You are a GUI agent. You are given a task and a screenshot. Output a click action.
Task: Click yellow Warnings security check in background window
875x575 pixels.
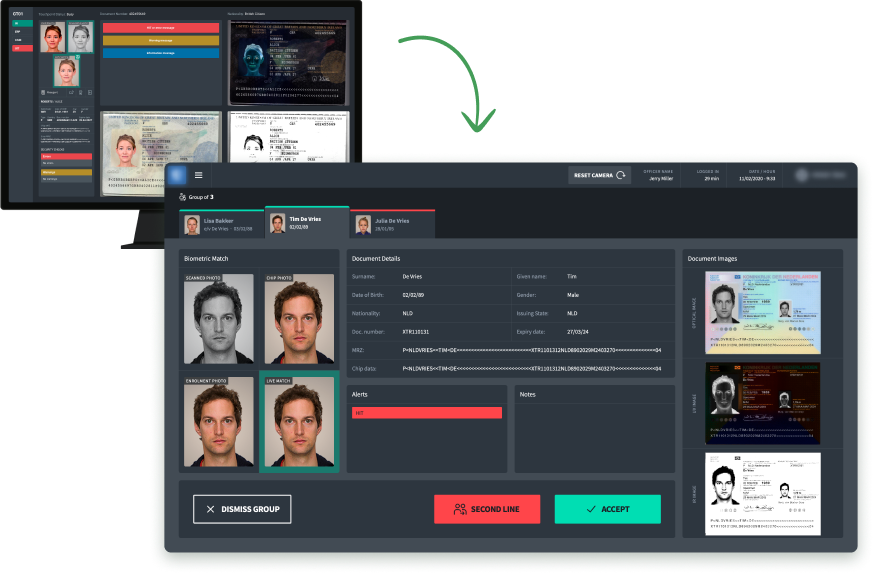66,172
